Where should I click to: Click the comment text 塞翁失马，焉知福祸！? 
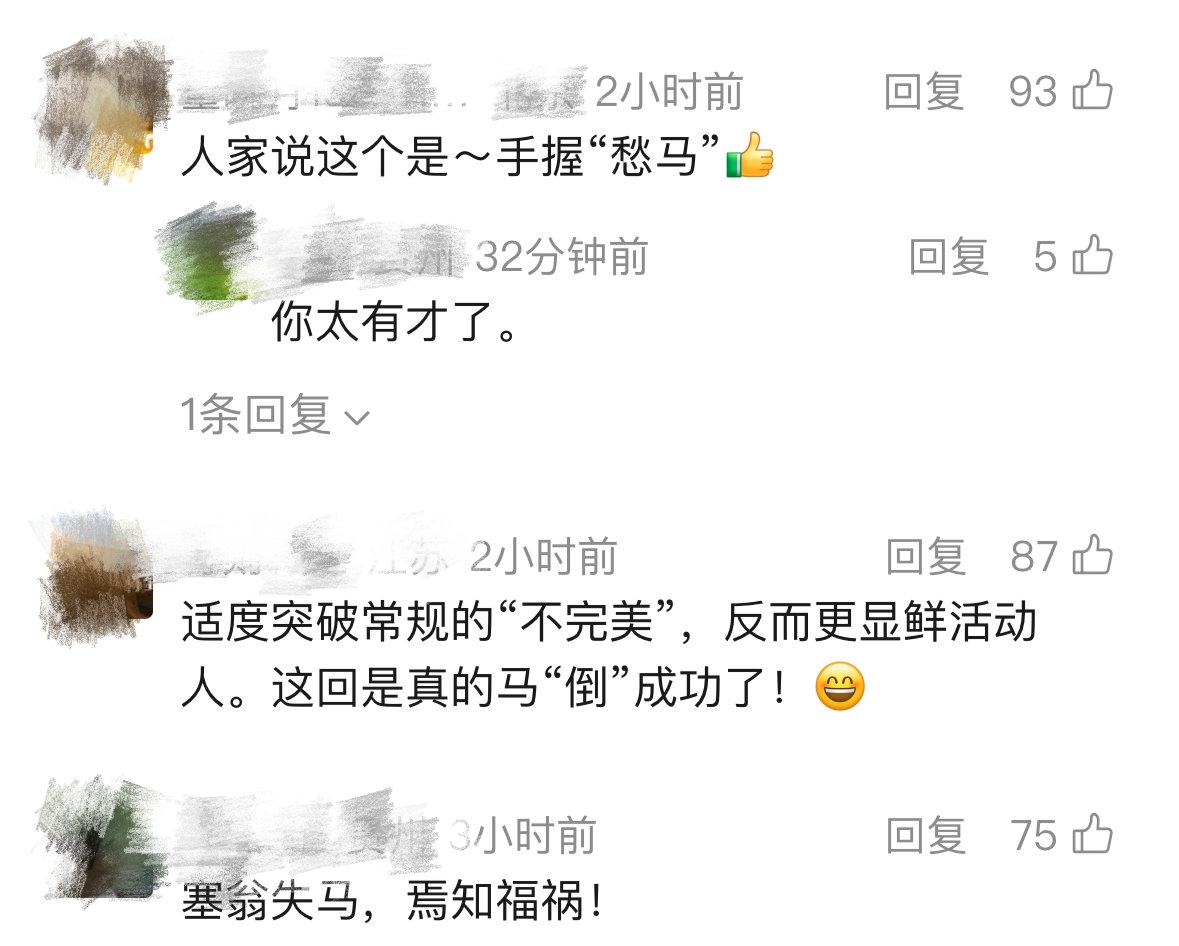(x=392, y=901)
